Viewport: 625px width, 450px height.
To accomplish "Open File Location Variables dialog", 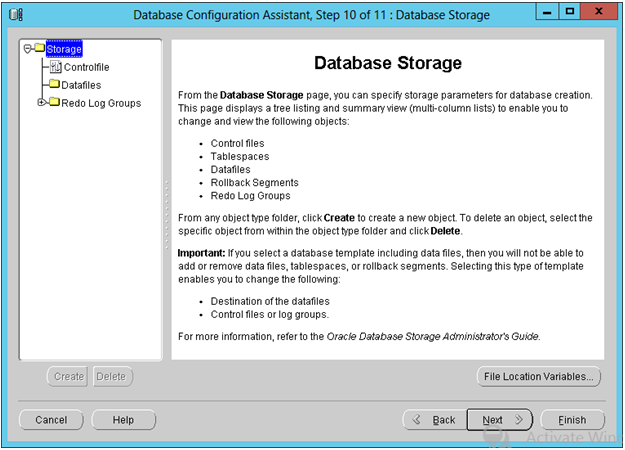I will 539,377.
